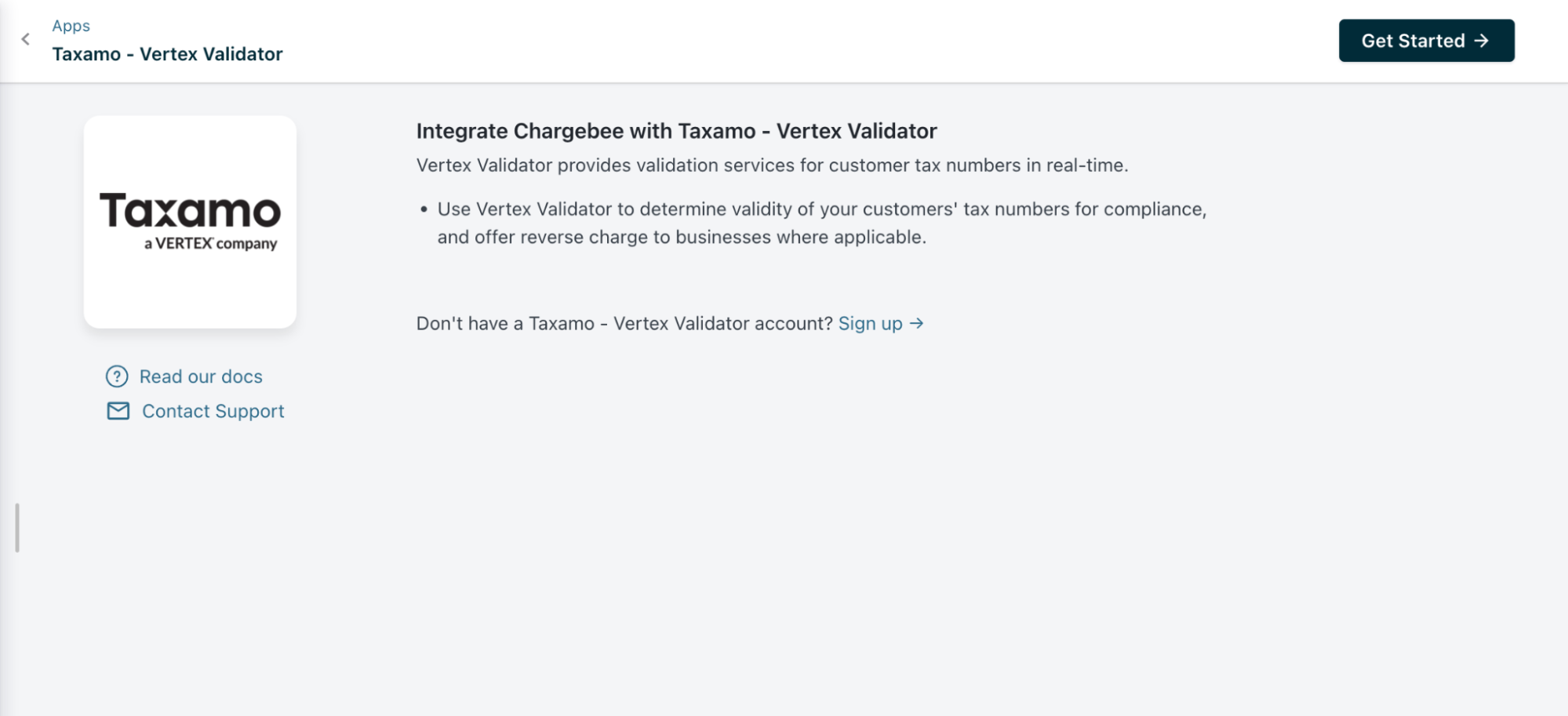The height and width of the screenshot is (716, 1568).
Task: Click the 'a VERTEX company' tagline
Action: pos(210,244)
